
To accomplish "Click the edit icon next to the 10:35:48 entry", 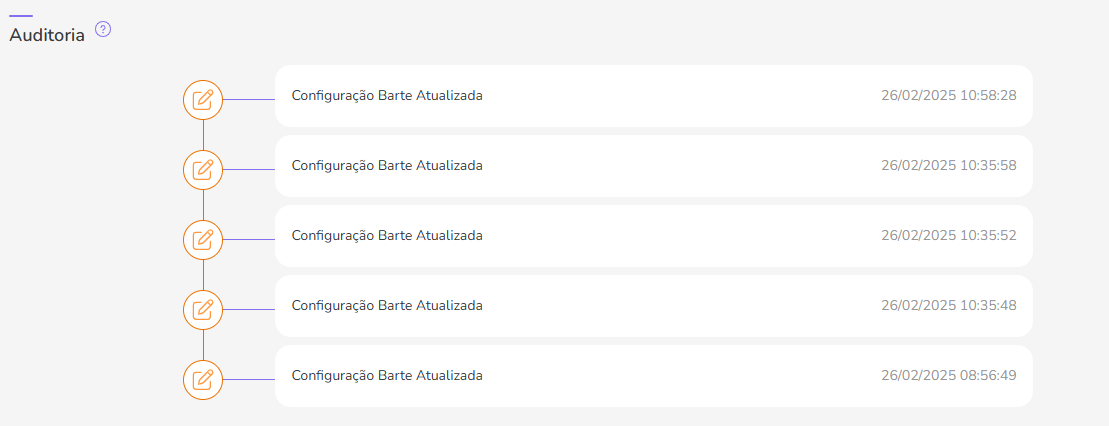I will 203,310.
